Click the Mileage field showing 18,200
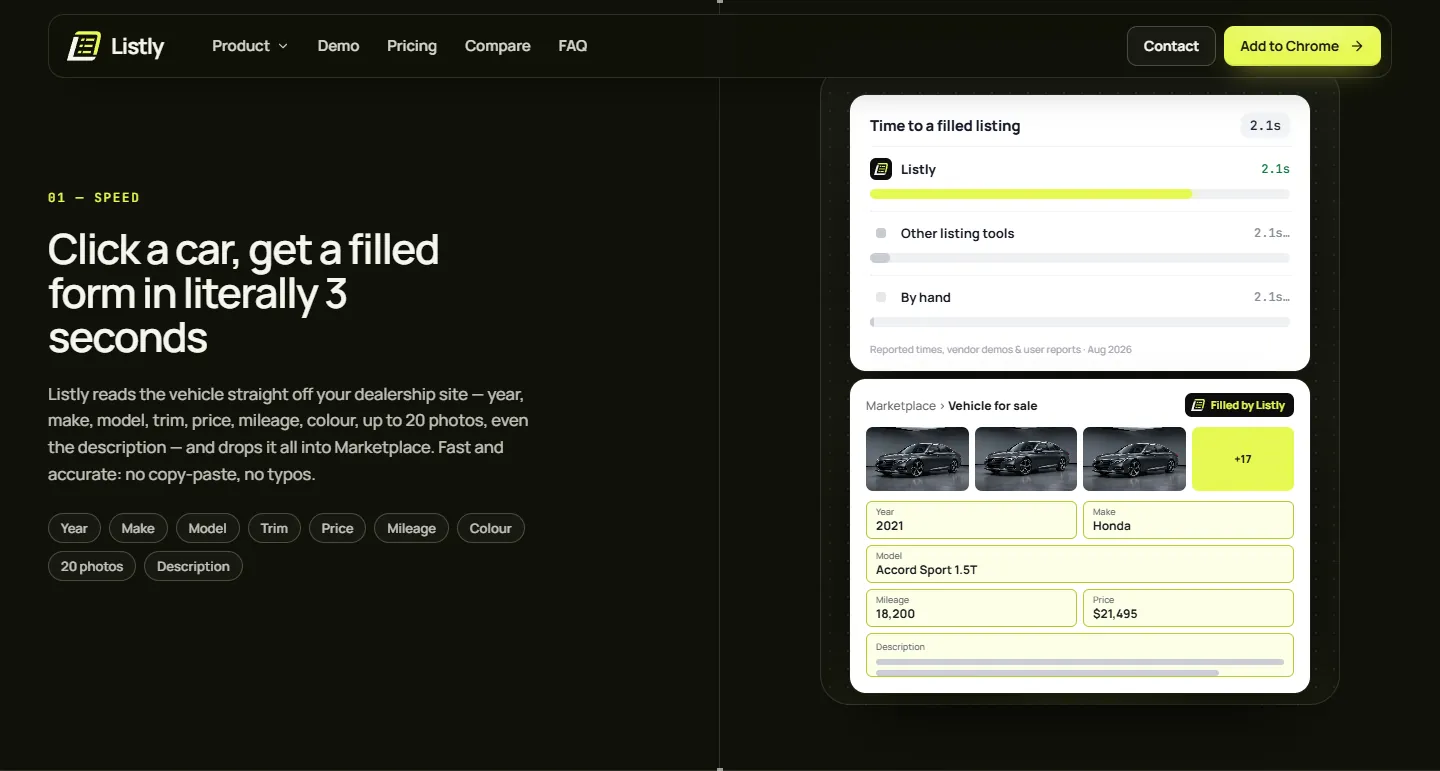The image size is (1440, 771). click(971, 608)
